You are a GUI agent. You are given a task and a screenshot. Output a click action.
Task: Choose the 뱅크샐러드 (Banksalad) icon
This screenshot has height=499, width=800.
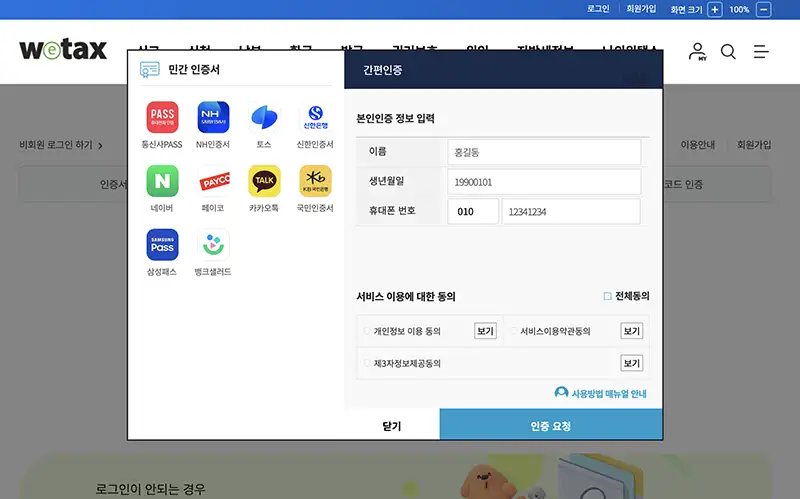point(213,245)
